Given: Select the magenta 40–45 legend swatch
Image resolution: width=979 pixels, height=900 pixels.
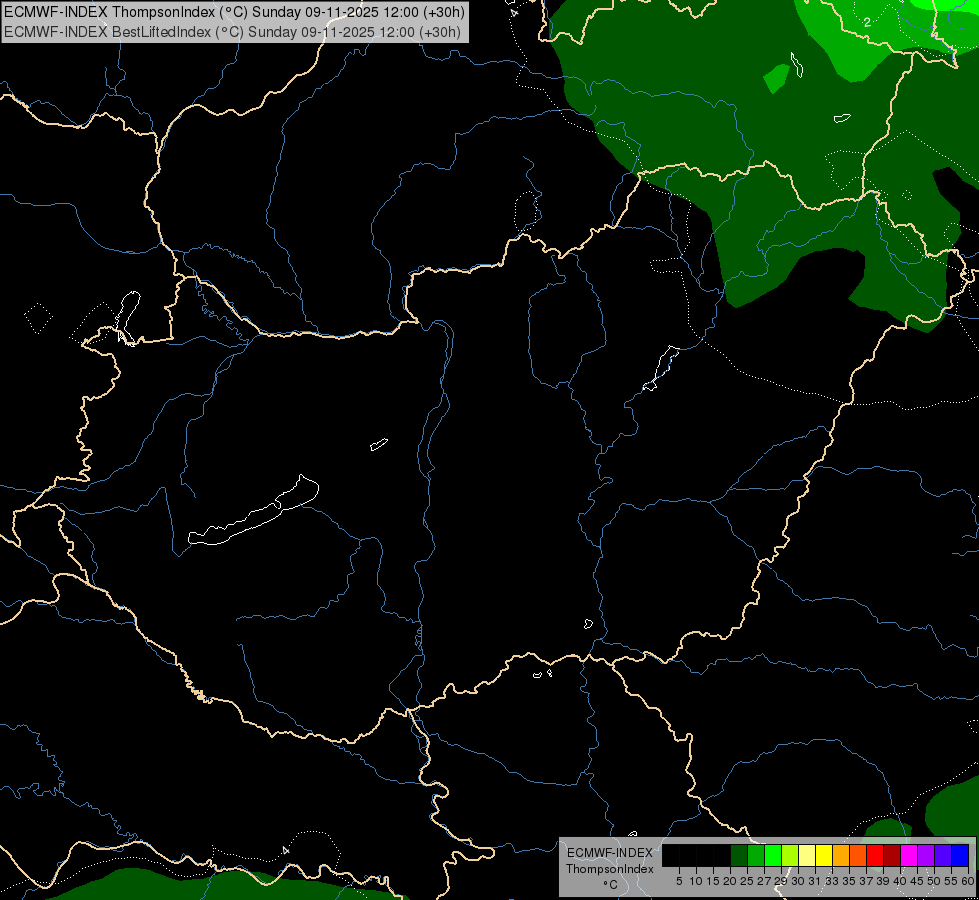Looking at the screenshot, I should click(x=909, y=855).
